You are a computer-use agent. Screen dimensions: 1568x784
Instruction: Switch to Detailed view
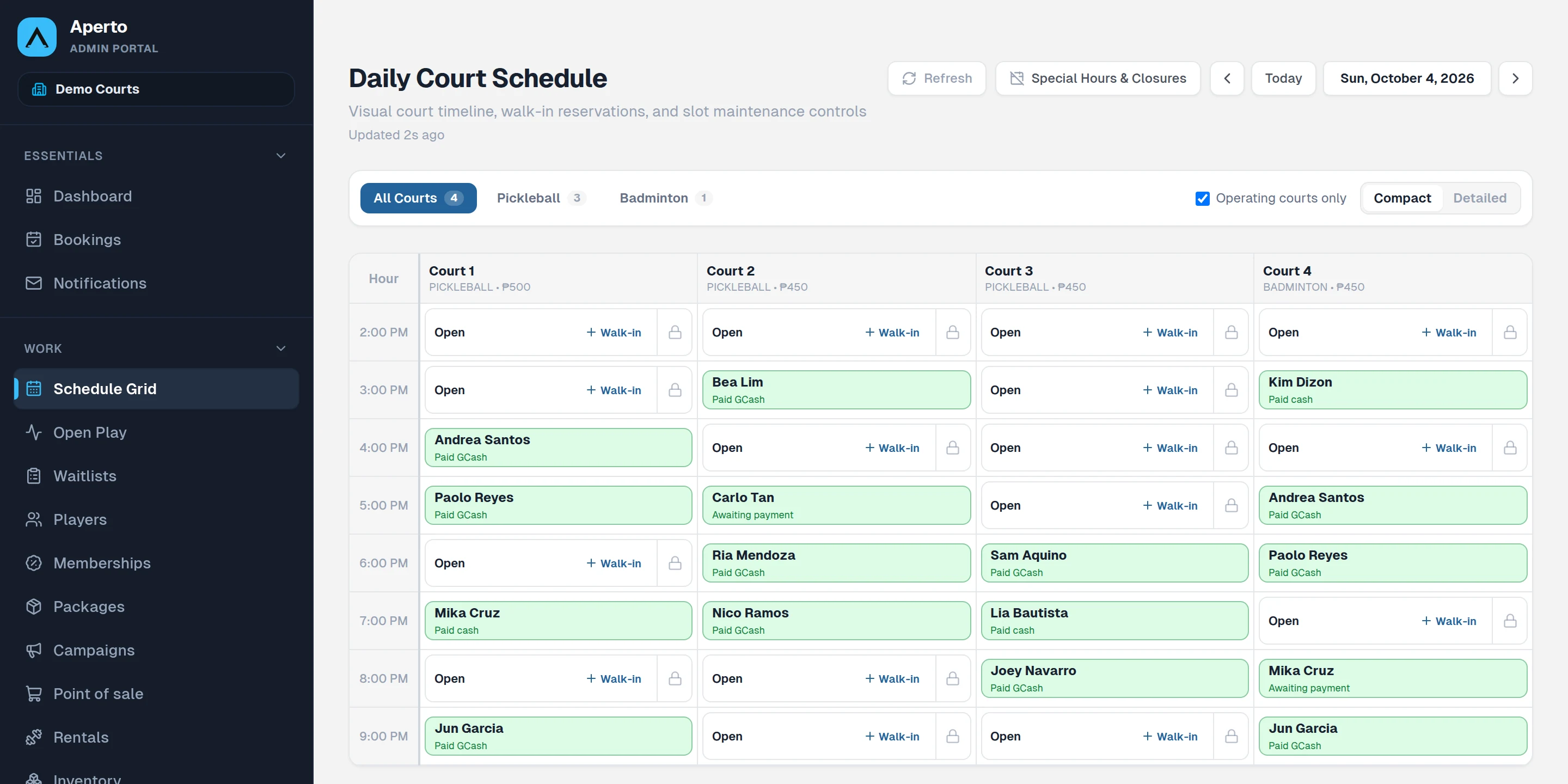(x=1479, y=198)
